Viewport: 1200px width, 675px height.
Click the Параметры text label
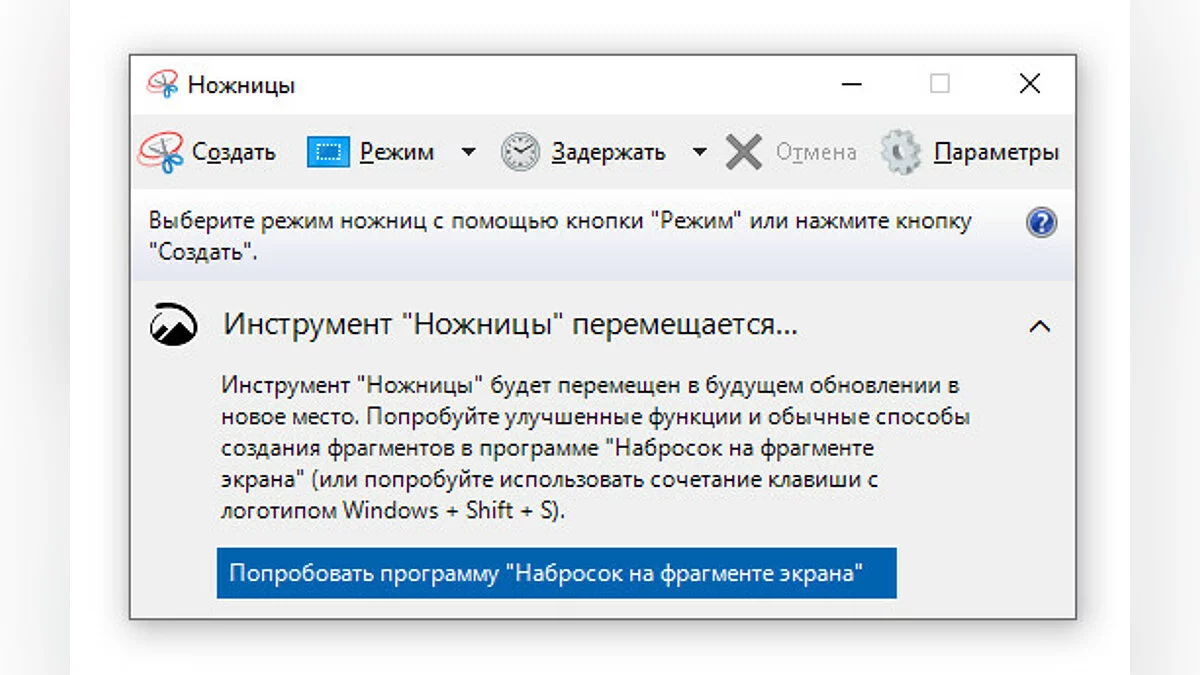point(996,152)
